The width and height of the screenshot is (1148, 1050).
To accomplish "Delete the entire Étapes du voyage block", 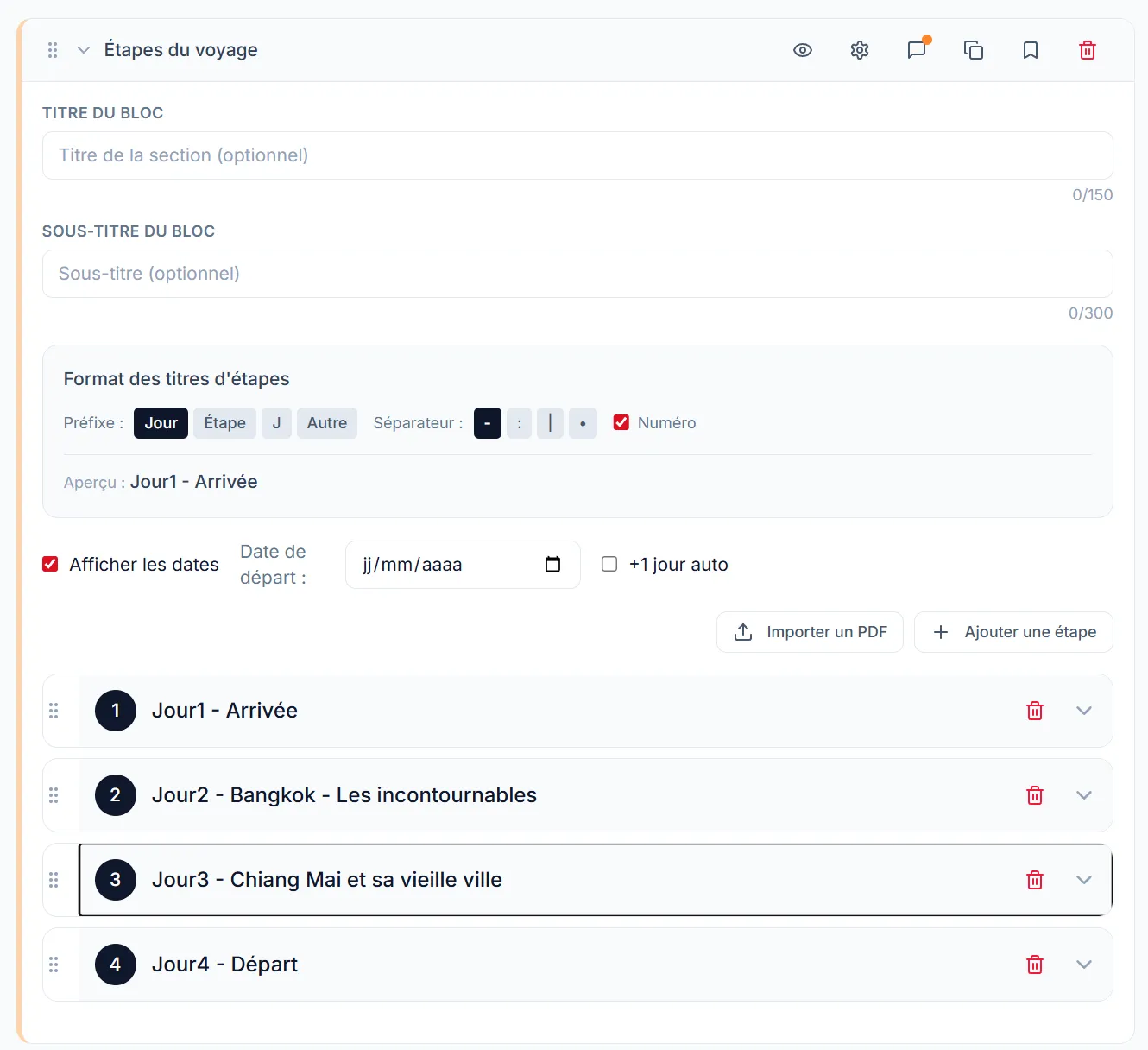I will point(1087,50).
